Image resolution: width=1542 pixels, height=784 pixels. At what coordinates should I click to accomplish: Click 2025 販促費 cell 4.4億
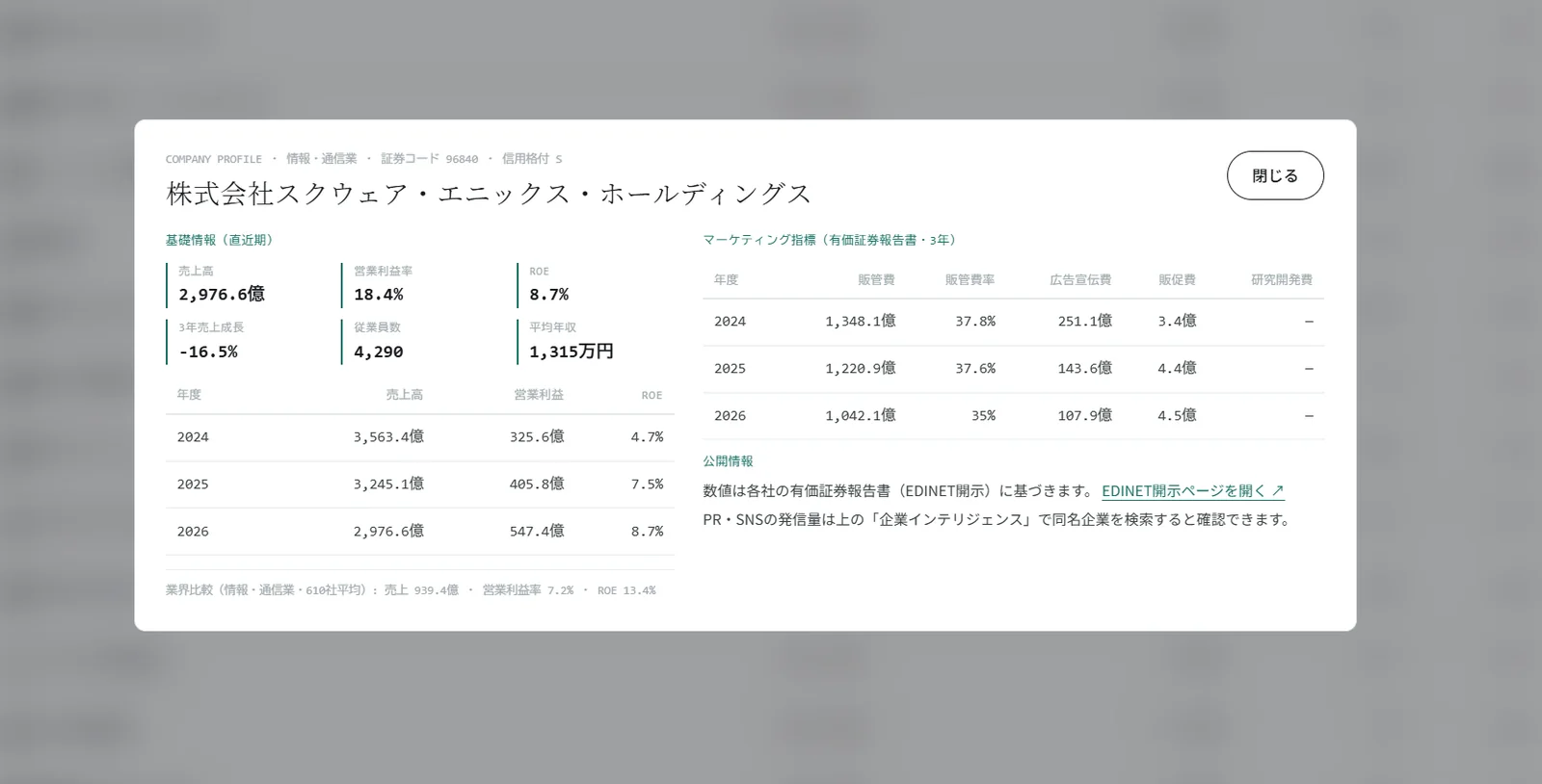[1177, 368]
